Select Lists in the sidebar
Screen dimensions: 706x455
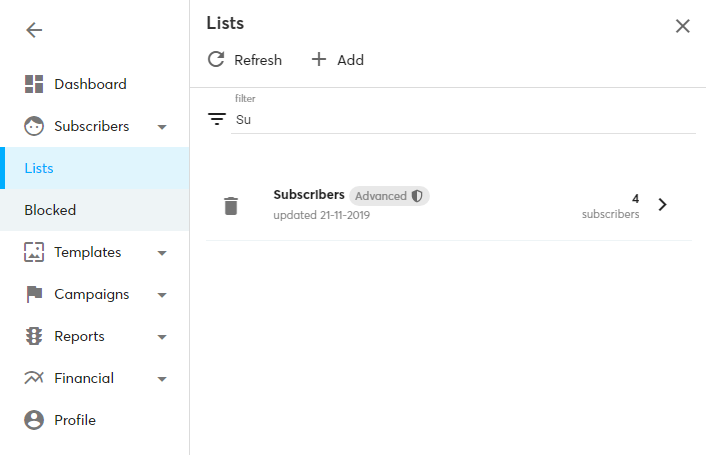39,168
